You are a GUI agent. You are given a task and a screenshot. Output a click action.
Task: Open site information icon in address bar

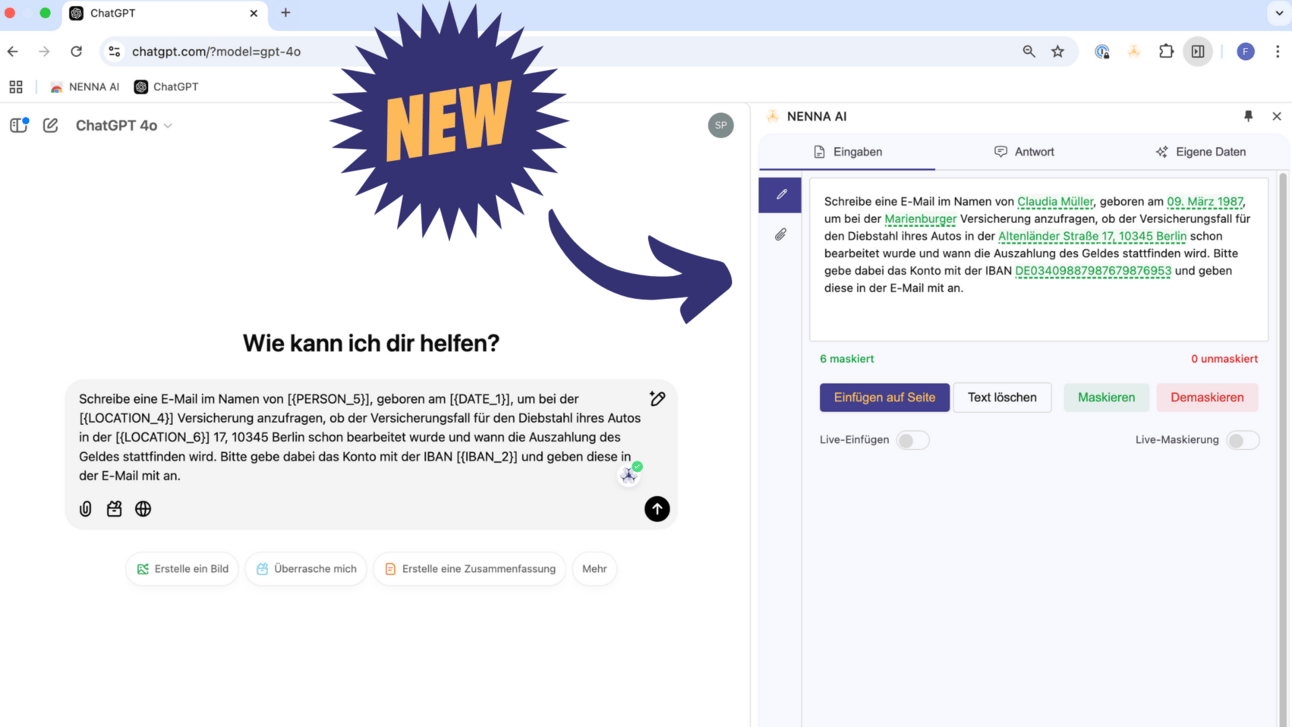point(114,51)
